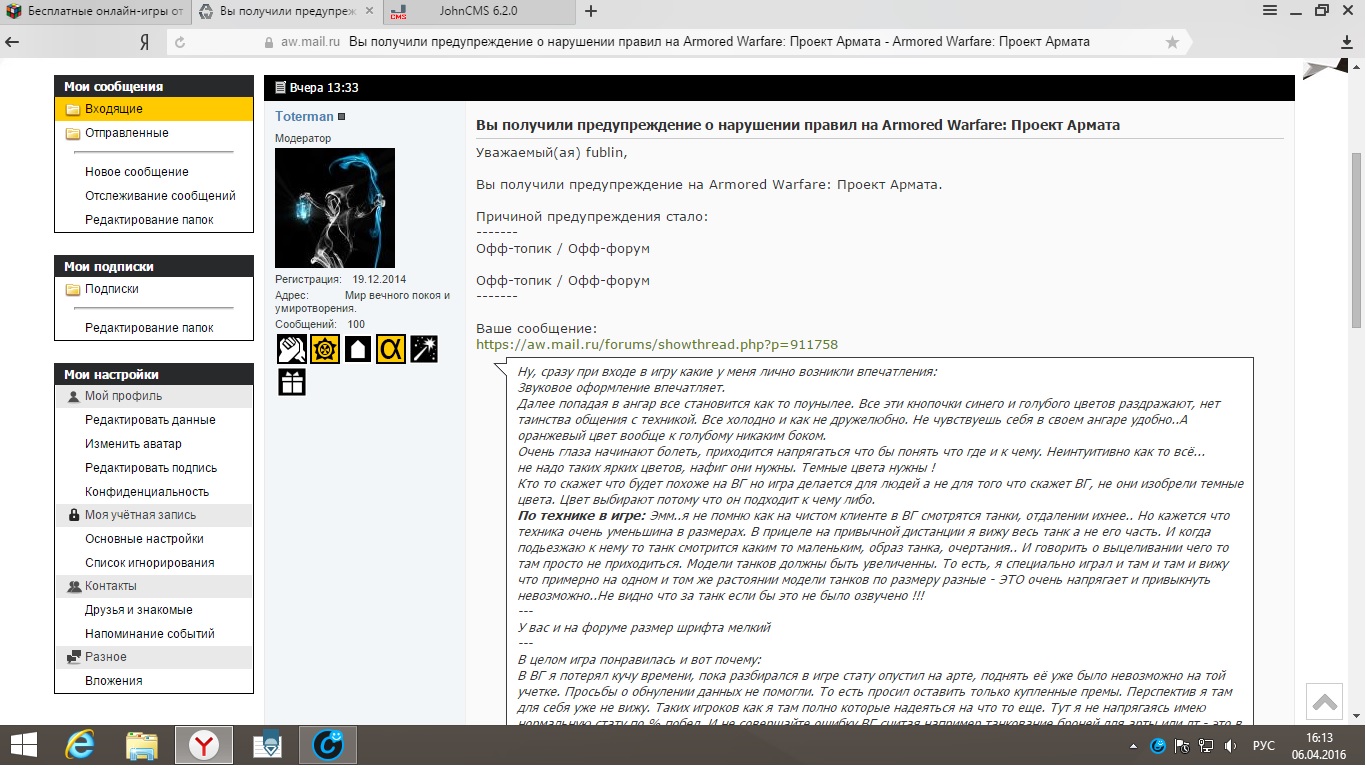Click the Action Center flag tray icon
The image size is (1366, 768).
pos(1183,746)
